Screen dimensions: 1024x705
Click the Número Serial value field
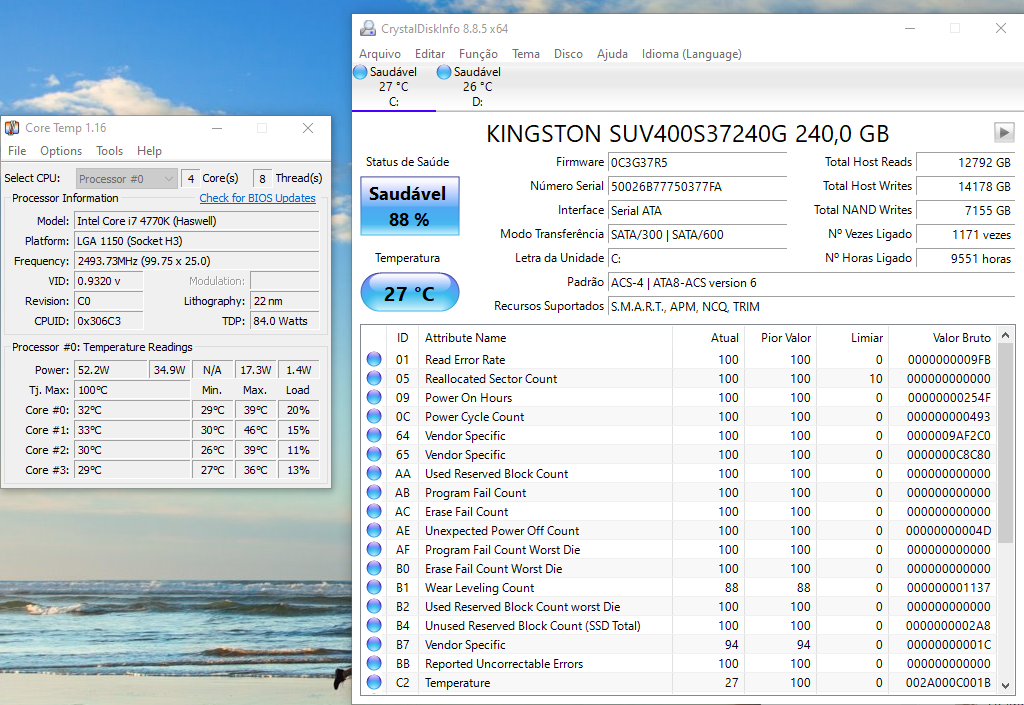(x=697, y=187)
